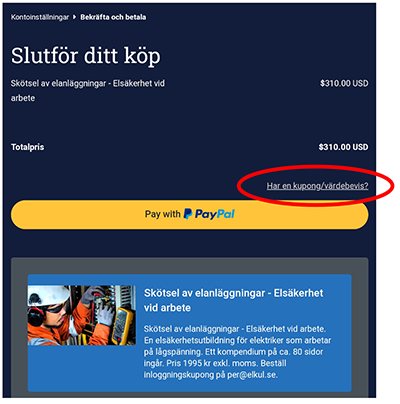This screenshot has width=400, height=404.
Task: Click the course description paragraph
Action: (237, 352)
